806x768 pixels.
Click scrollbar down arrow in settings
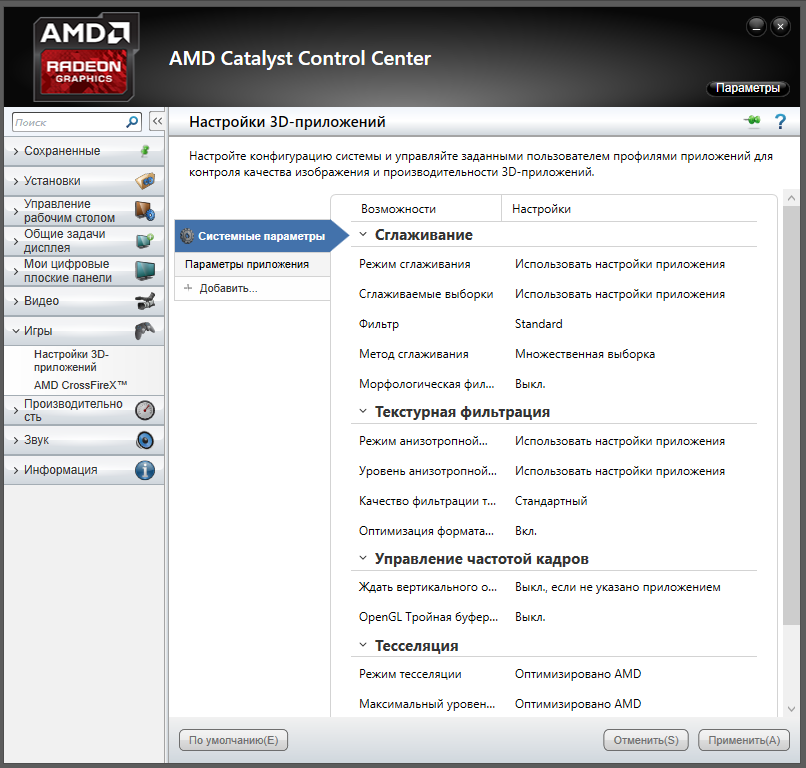coord(791,709)
